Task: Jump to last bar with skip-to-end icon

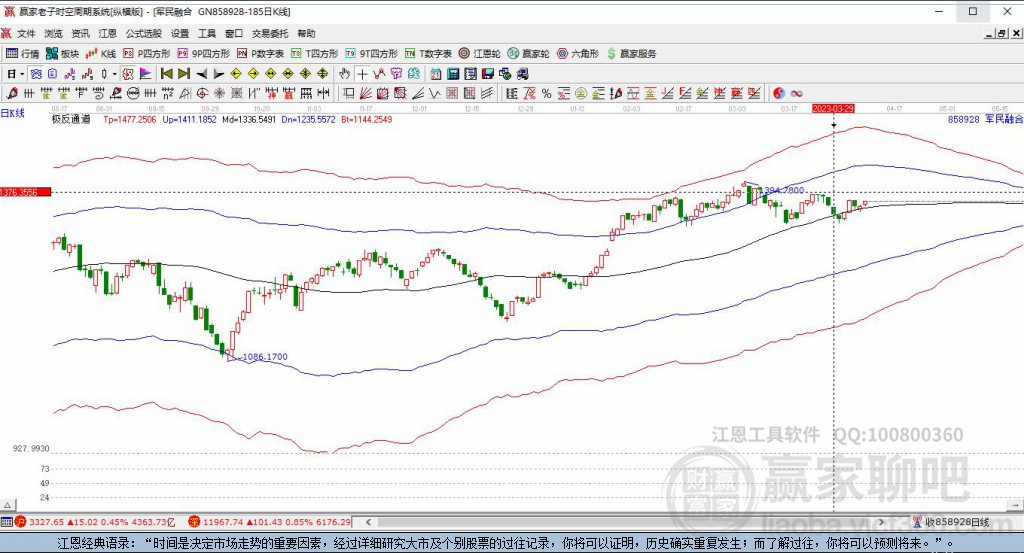Action: click(x=184, y=74)
